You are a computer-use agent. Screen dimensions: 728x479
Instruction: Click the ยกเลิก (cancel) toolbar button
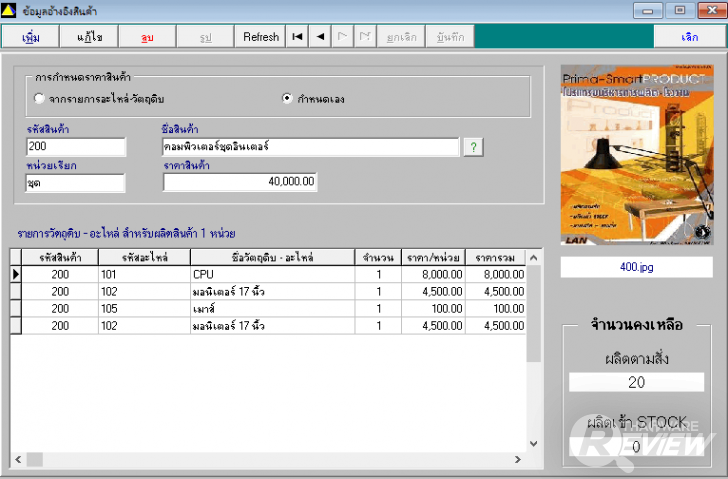(401, 37)
